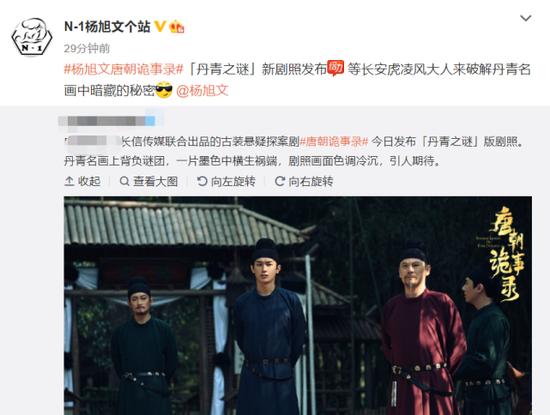Expand the post options chevron
The width and height of the screenshot is (550, 415).
(525, 18)
